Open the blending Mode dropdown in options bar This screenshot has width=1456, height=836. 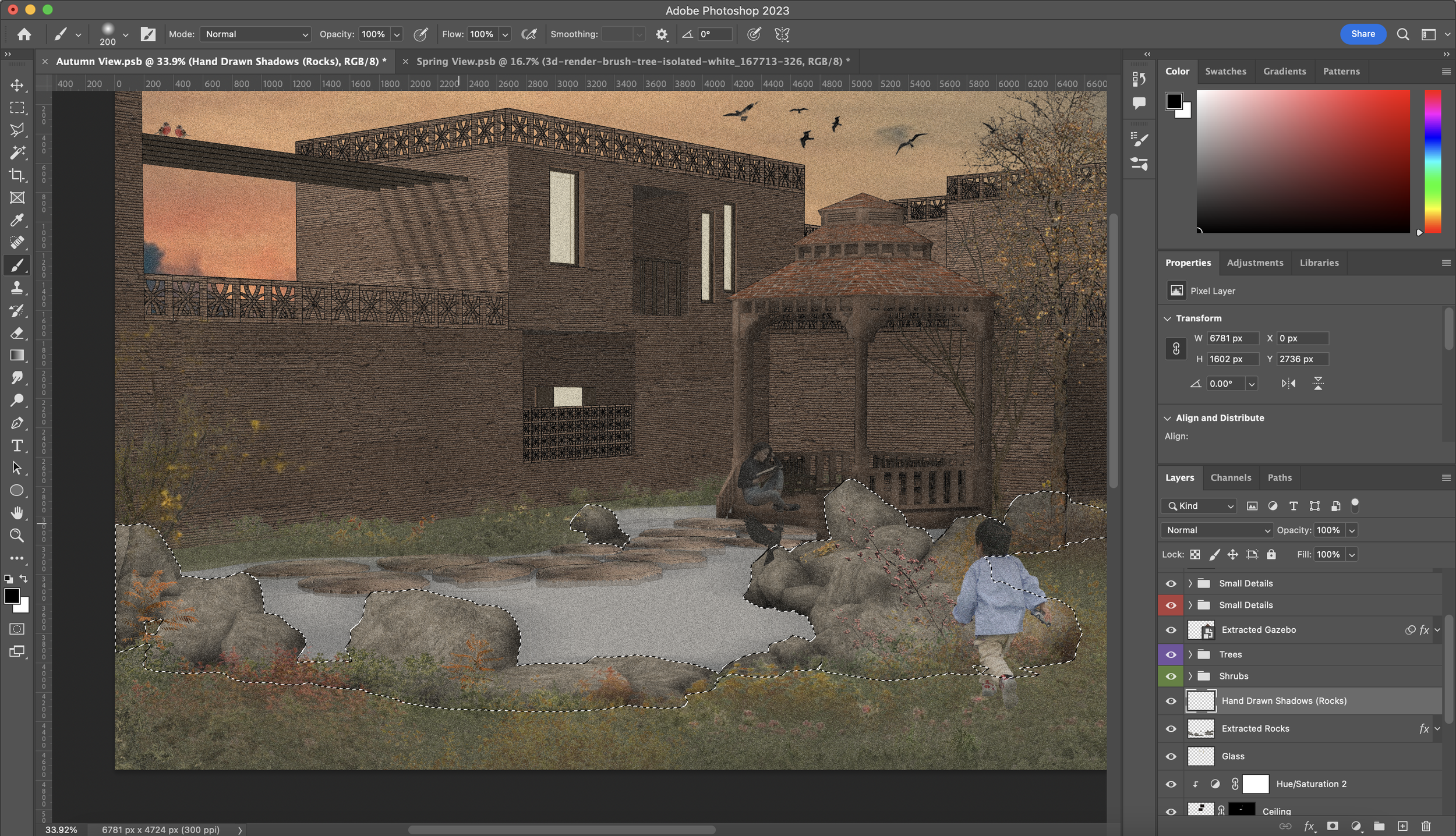point(255,34)
